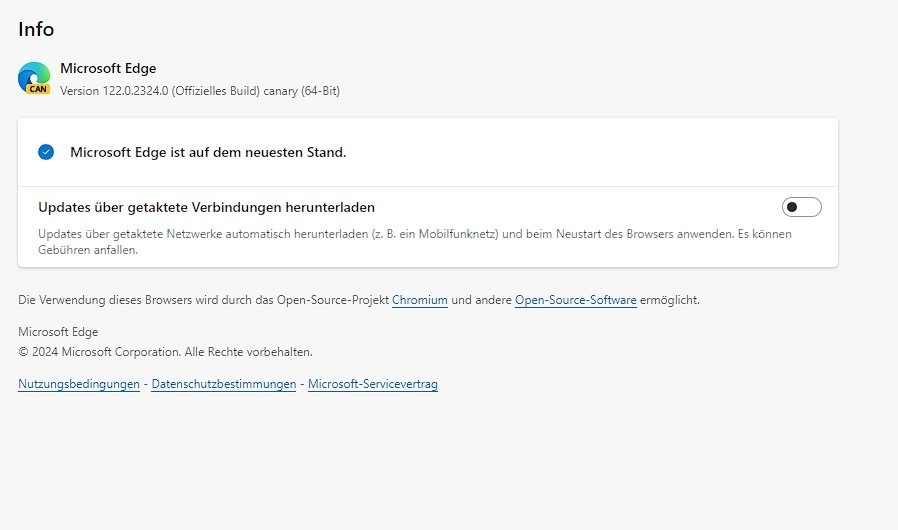Click the Microsoft Edge name beside the logo
The image size is (898, 530).
coord(108,69)
